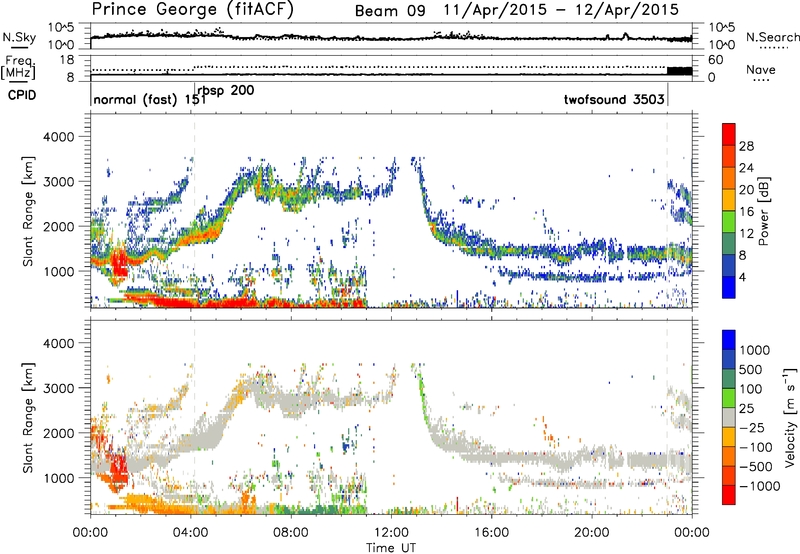This screenshot has width=800, height=554.
Task: Click the "08:00" time tick label
Action: pyautogui.click(x=291, y=533)
